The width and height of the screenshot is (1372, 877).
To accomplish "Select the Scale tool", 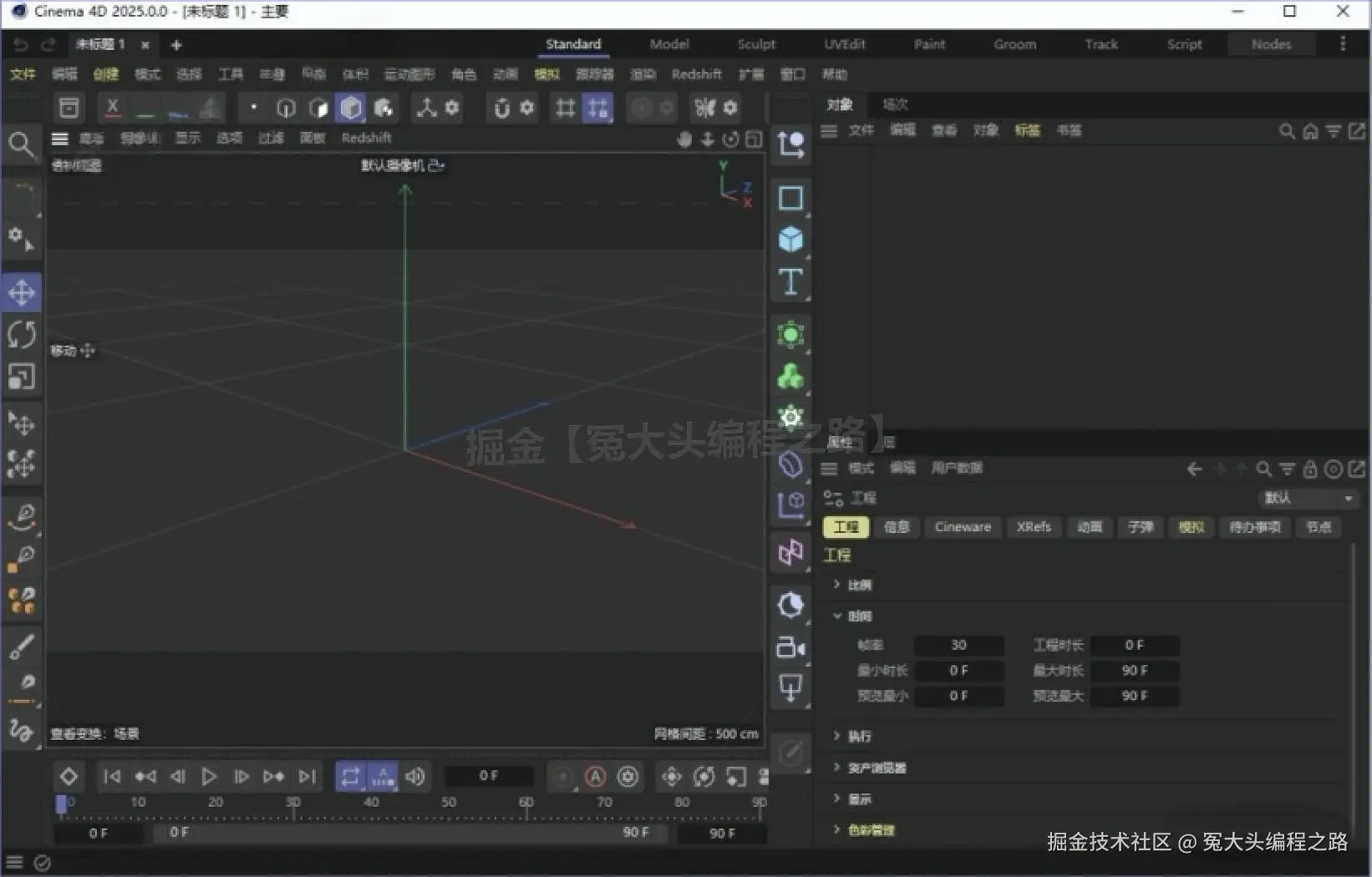I will click(22, 377).
